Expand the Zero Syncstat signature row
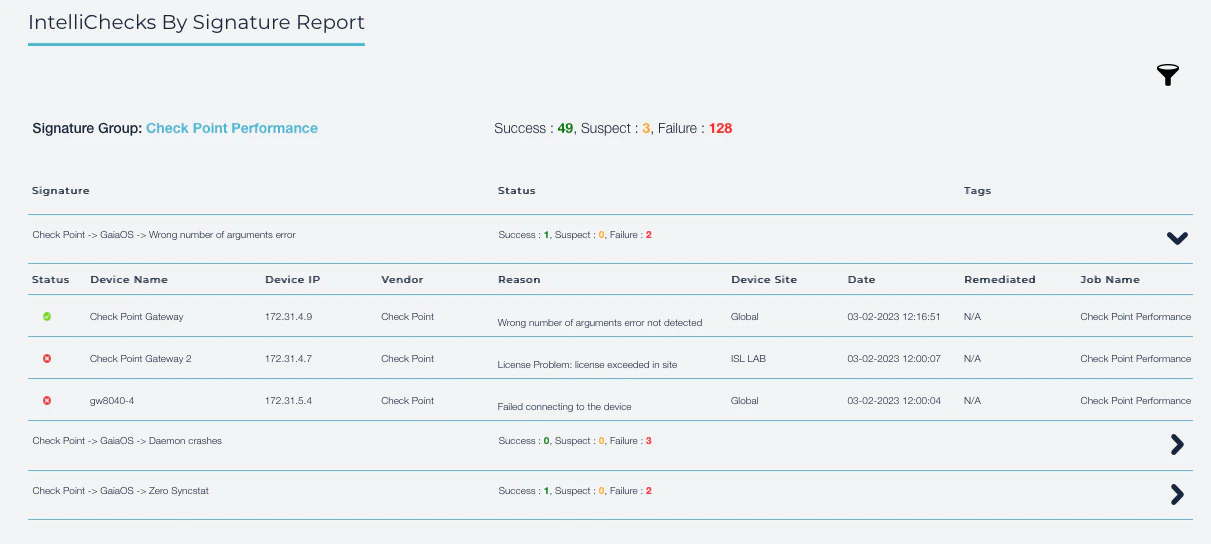Image resolution: width=1211 pixels, height=544 pixels. pos(1177,494)
